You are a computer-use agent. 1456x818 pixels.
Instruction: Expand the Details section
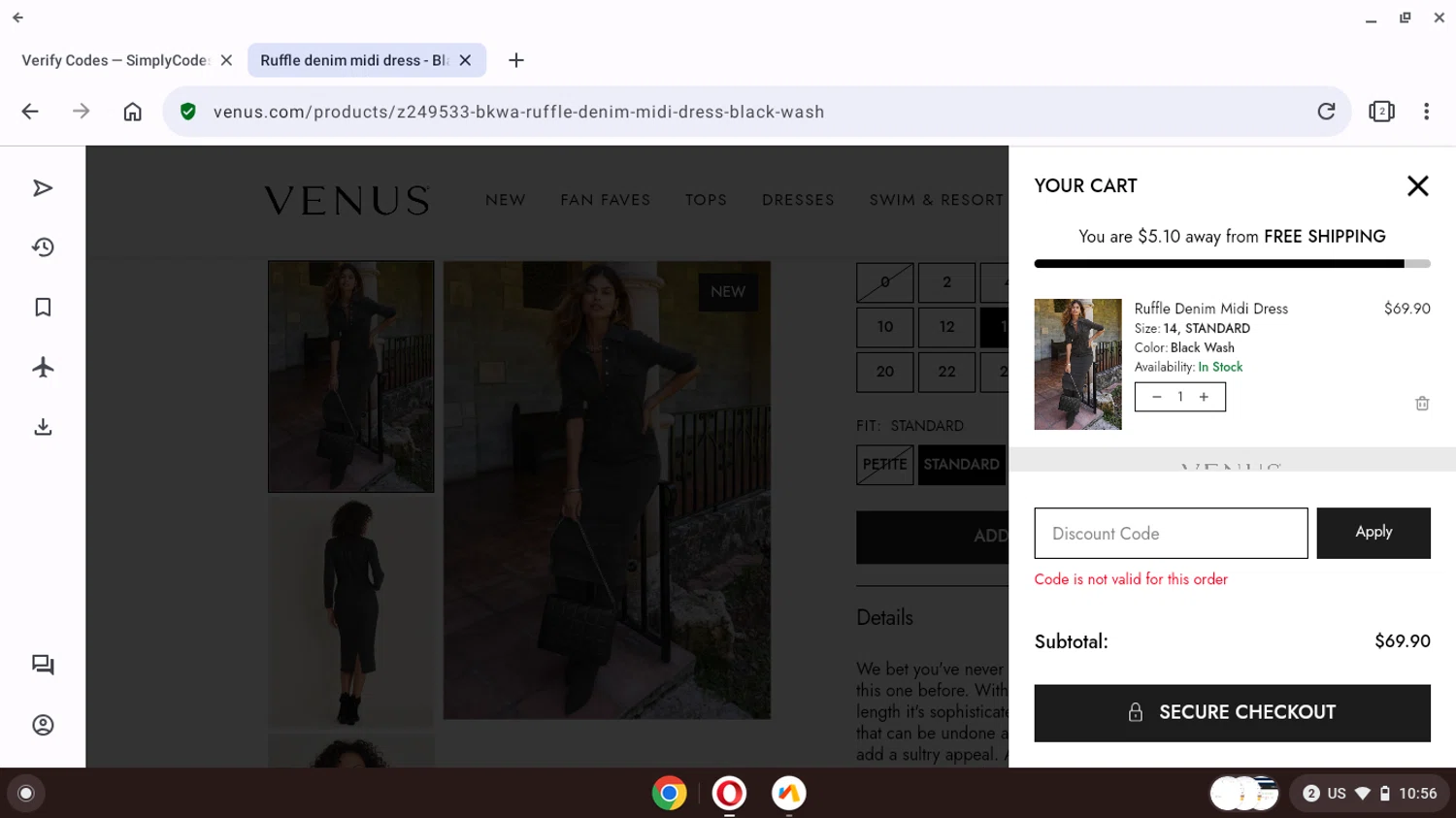click(x=884, y=618)
